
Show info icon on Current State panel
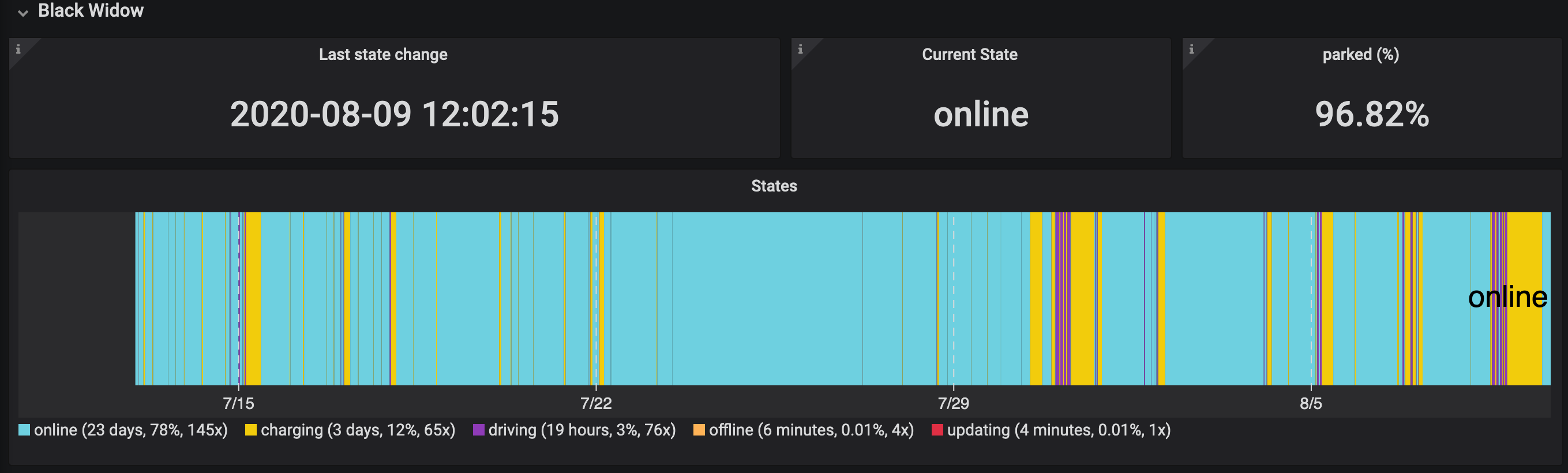pyautogui.click(x=800, y=49)
